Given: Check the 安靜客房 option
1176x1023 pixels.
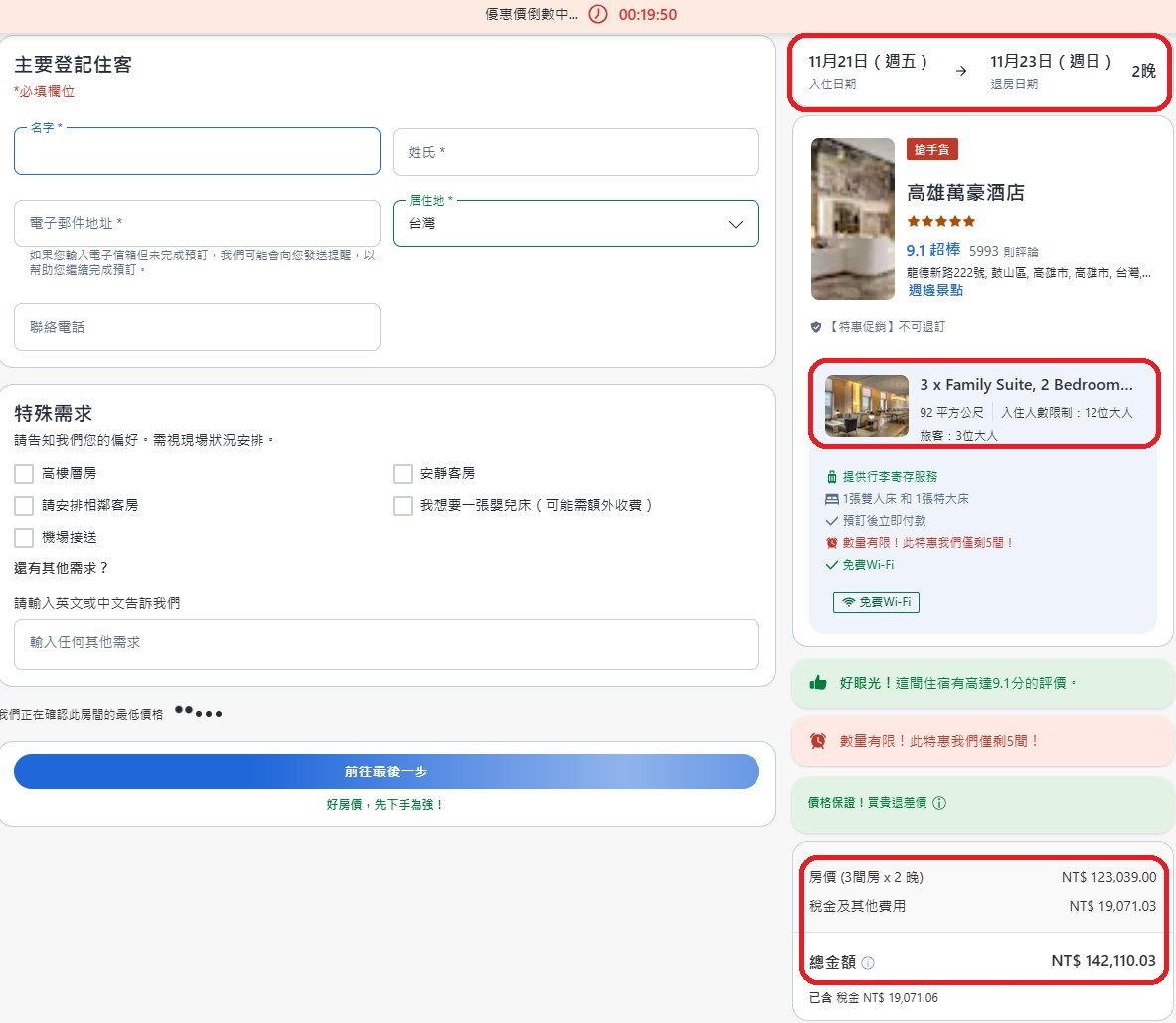Looking at the screenshot, I should [402, 473].
